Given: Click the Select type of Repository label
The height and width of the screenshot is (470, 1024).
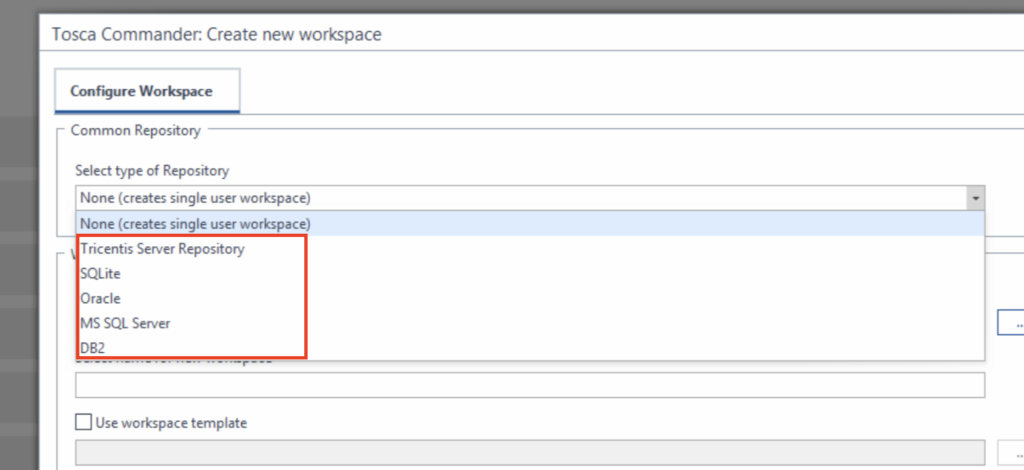Looking at the screenshot, I should [152, 170].
